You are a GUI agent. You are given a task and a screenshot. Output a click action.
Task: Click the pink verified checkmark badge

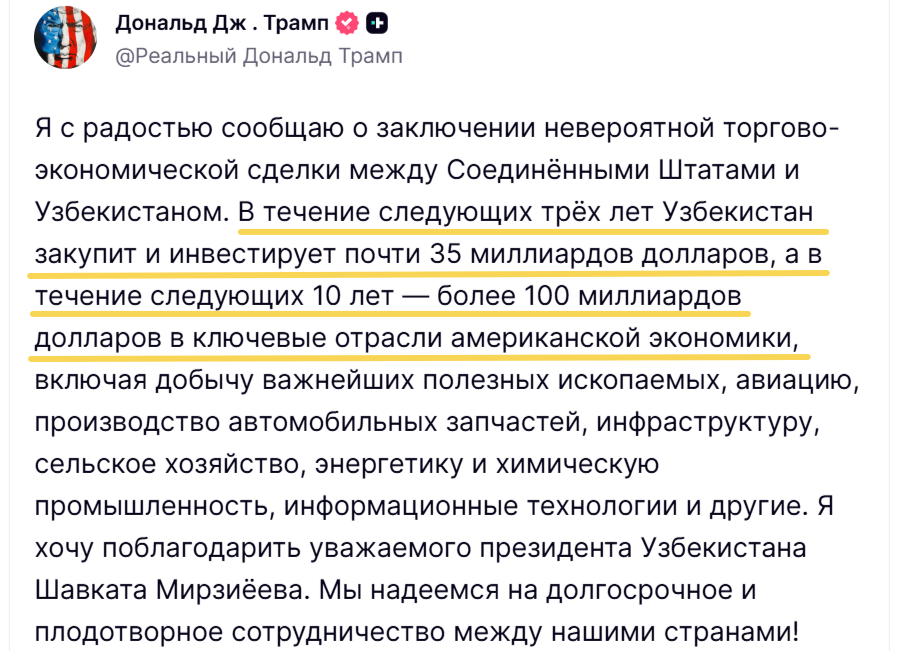pyautogui.click(x=347, y=22)
